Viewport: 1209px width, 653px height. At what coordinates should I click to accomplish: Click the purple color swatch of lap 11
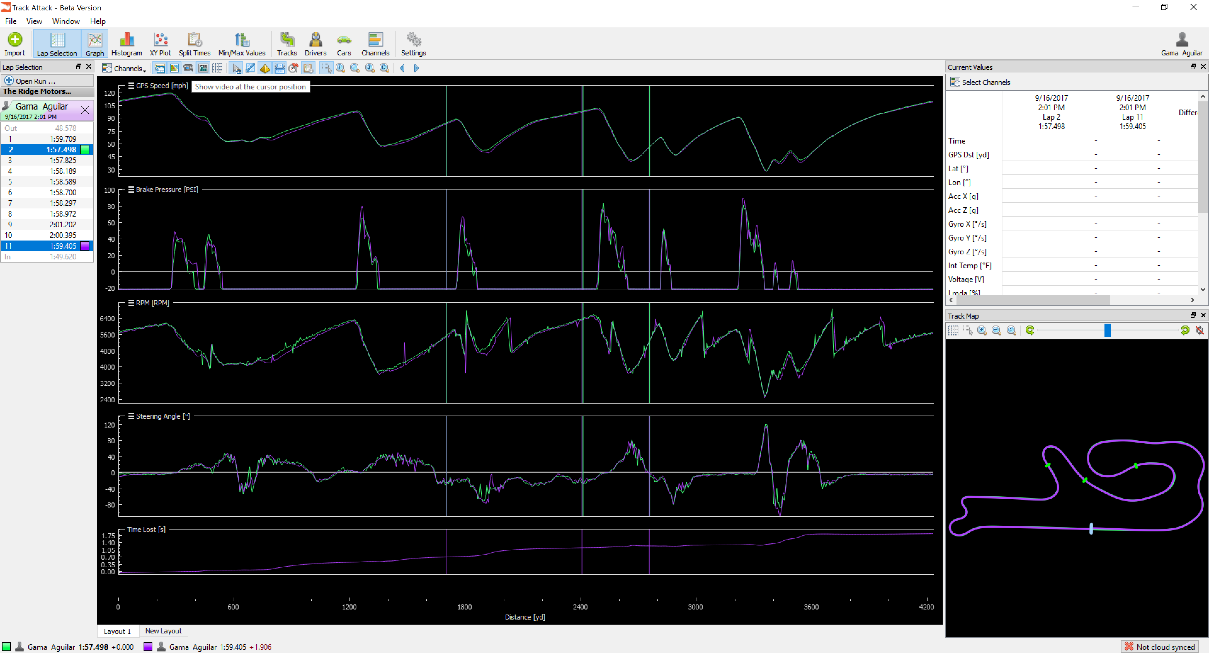coord(86,245)
